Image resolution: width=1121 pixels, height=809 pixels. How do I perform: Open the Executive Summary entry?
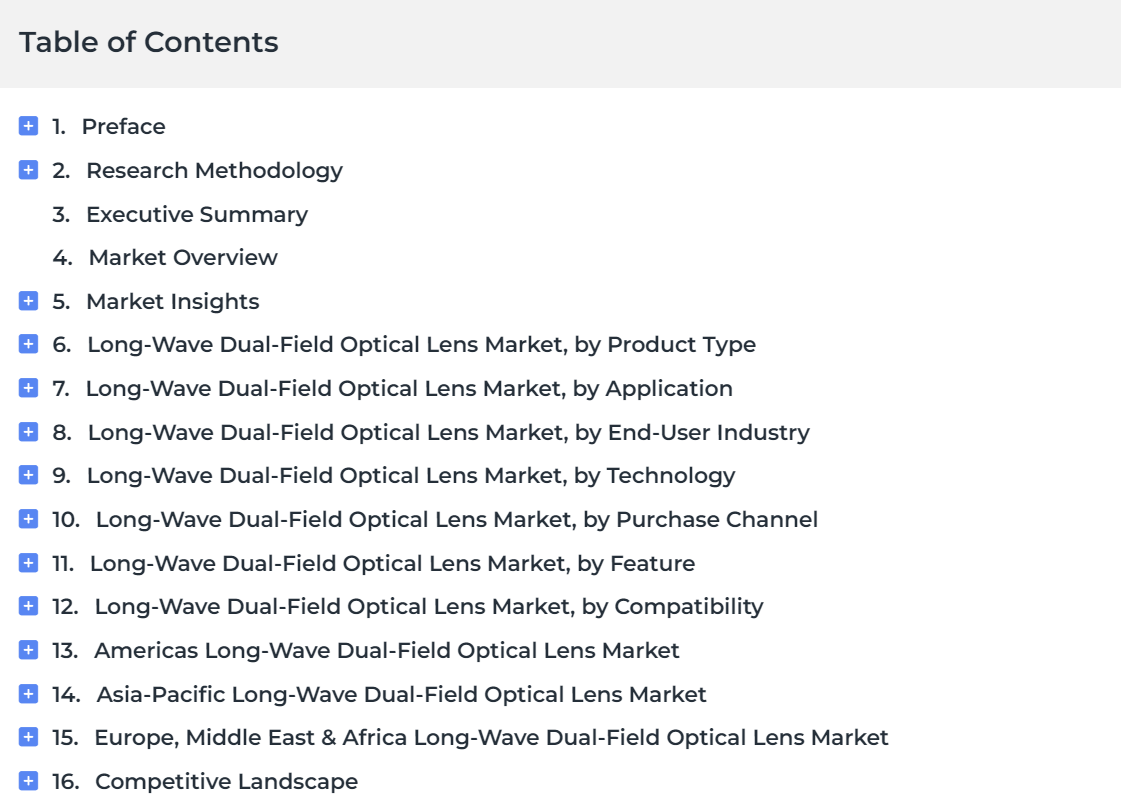click(x=197, y=214)
